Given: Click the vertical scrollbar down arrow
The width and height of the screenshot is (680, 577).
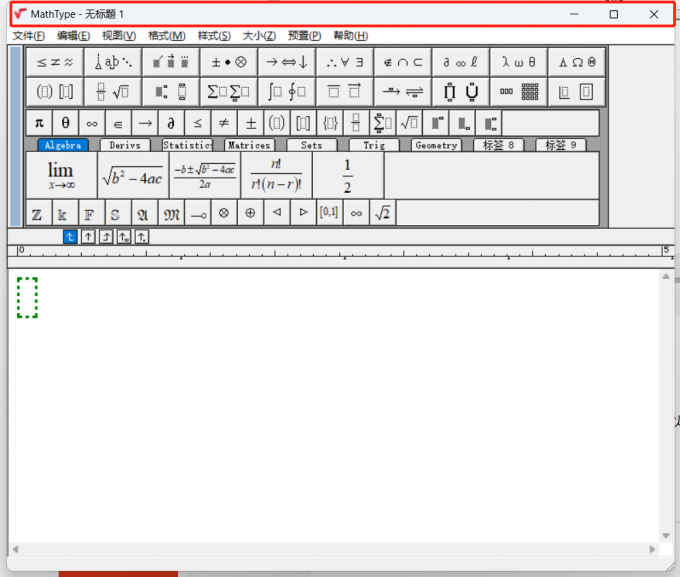Looking at the screenshot, I should tap(666, 535).
